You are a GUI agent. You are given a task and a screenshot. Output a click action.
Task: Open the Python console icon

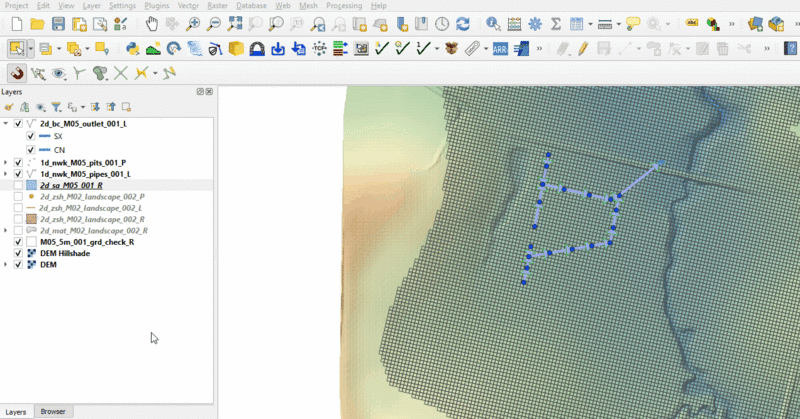[131, 48]
